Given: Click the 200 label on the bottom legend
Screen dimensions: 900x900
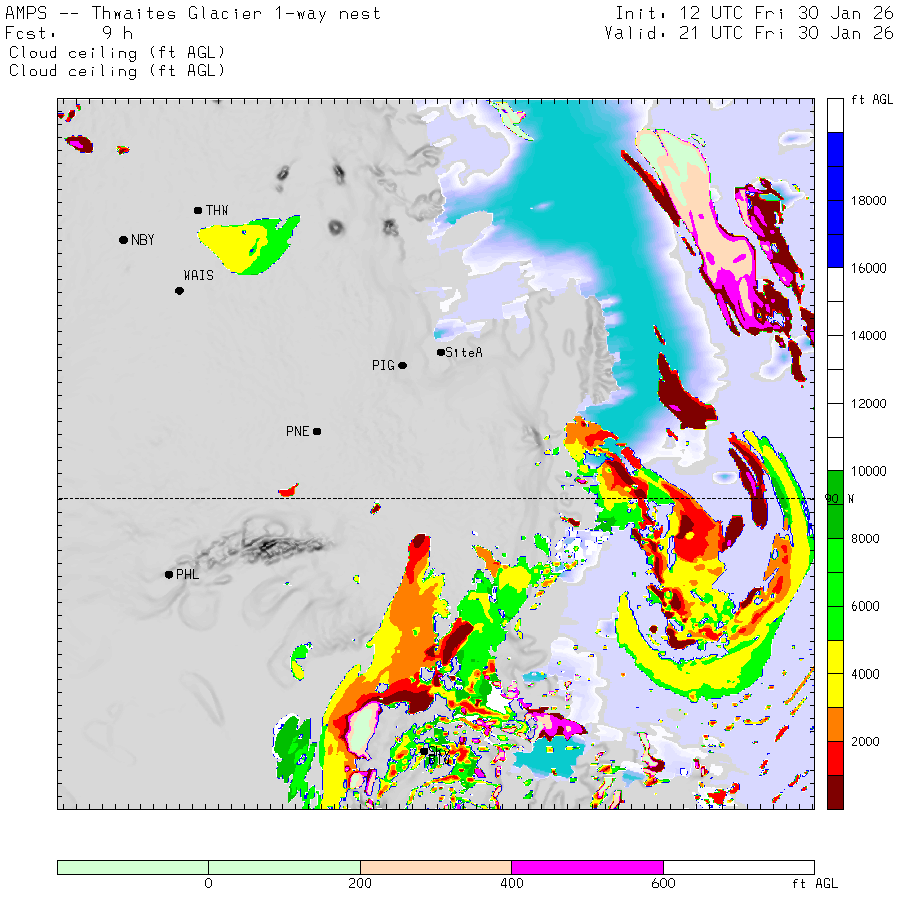Looking at the screenshot, I should click(360, 883).
